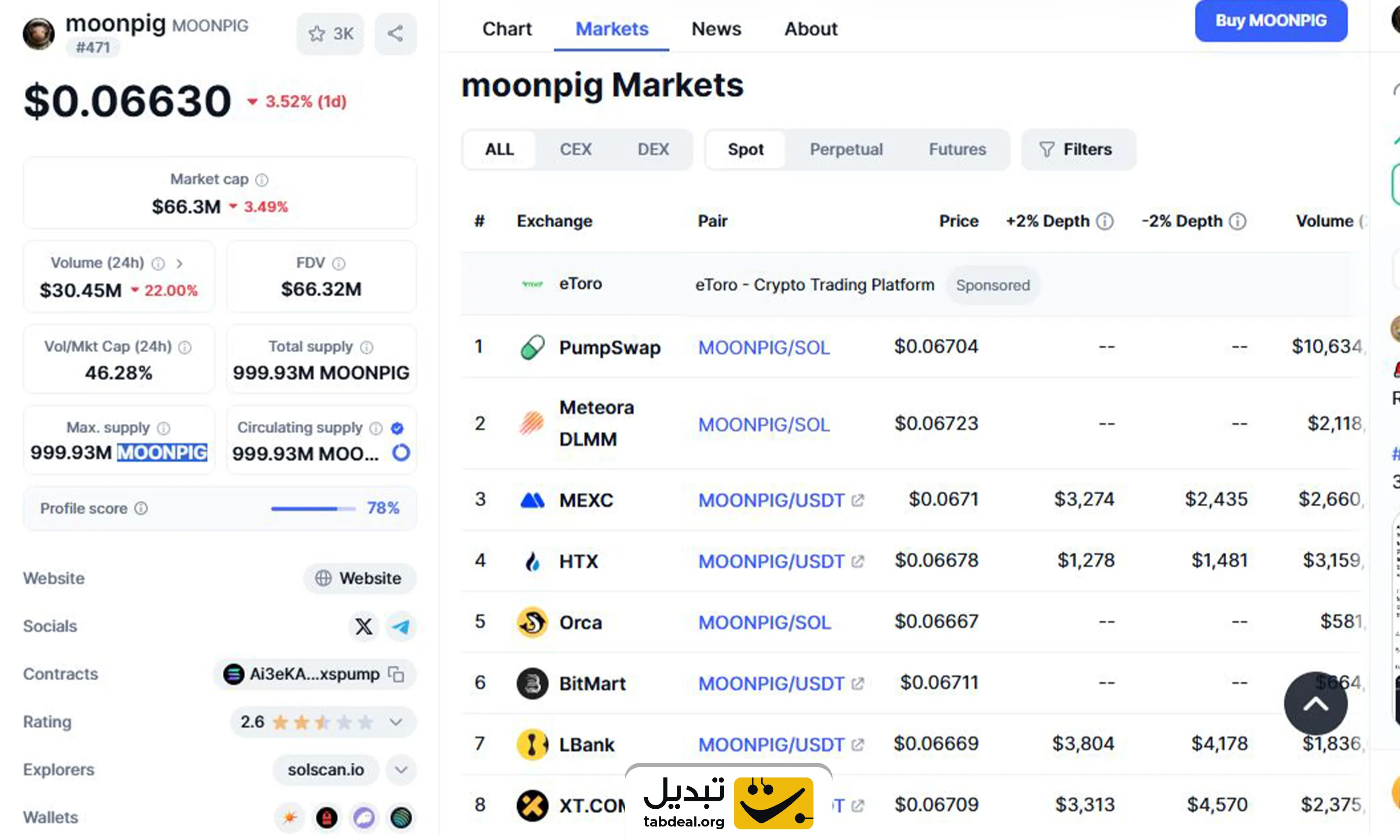This screenshot has width=1400, height=840.
Task: Select the ALL exchange filter
Action: (499, 149)
